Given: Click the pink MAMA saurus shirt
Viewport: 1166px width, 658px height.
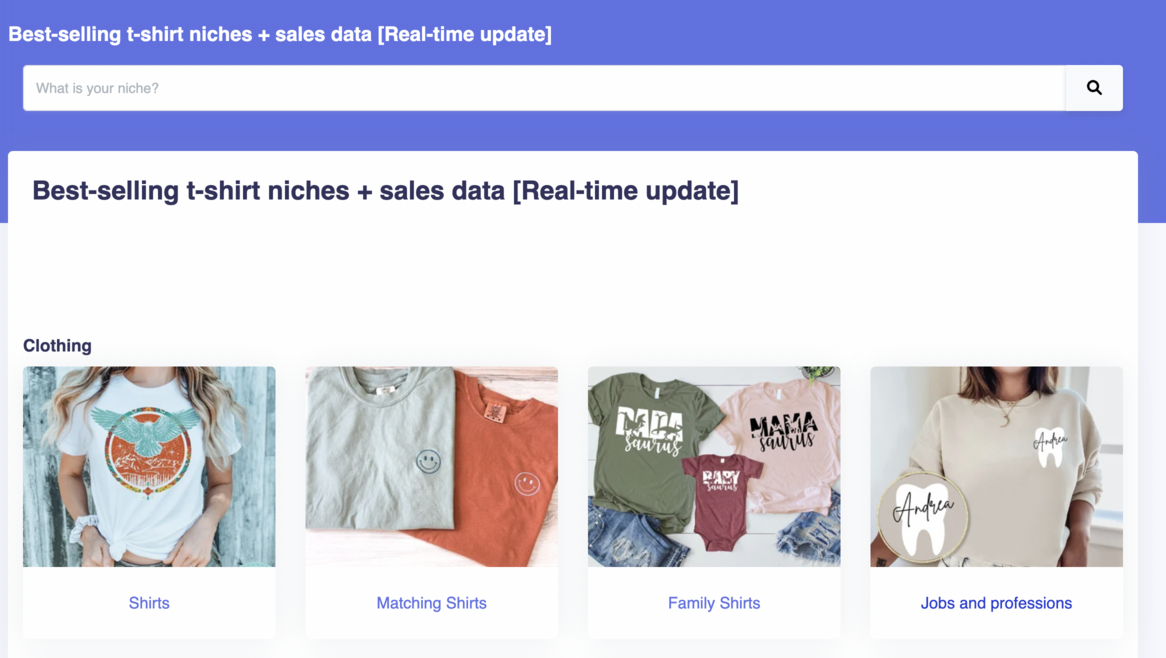Looking at the screenshot, I should click(x=782, y=430).
